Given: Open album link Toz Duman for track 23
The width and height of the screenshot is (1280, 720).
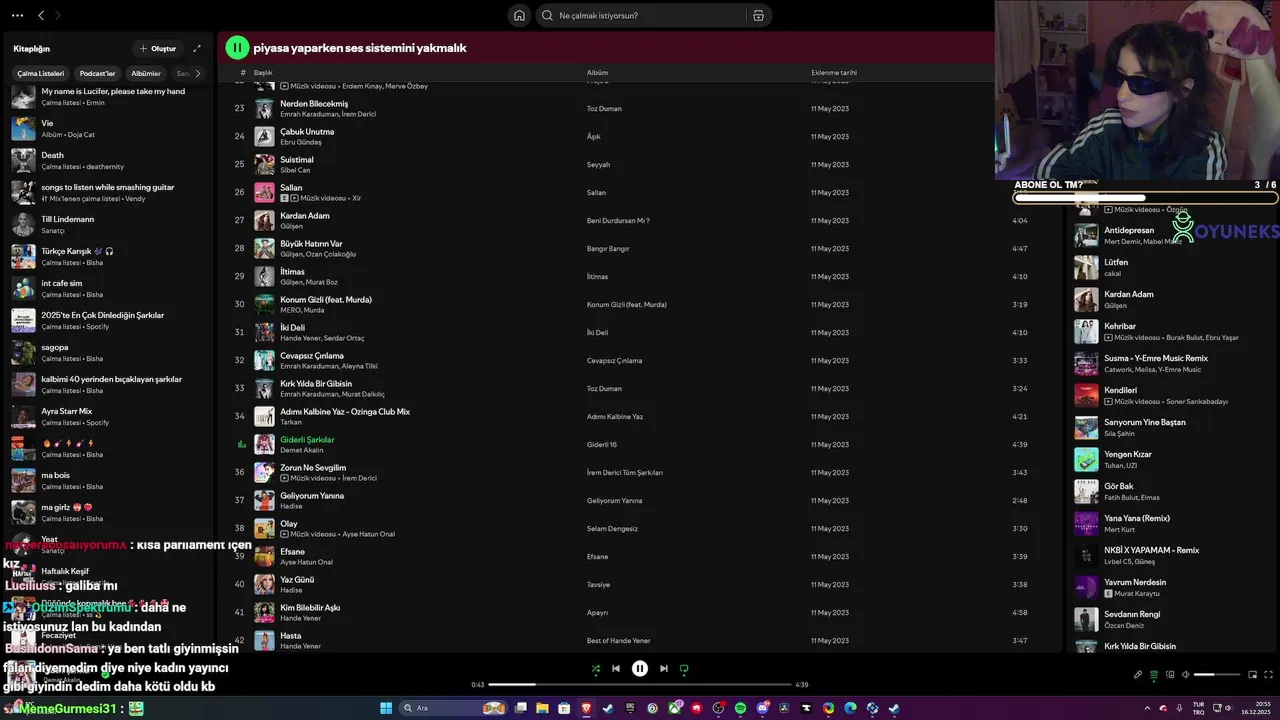Looking at the screenshot, I should 604,108.
